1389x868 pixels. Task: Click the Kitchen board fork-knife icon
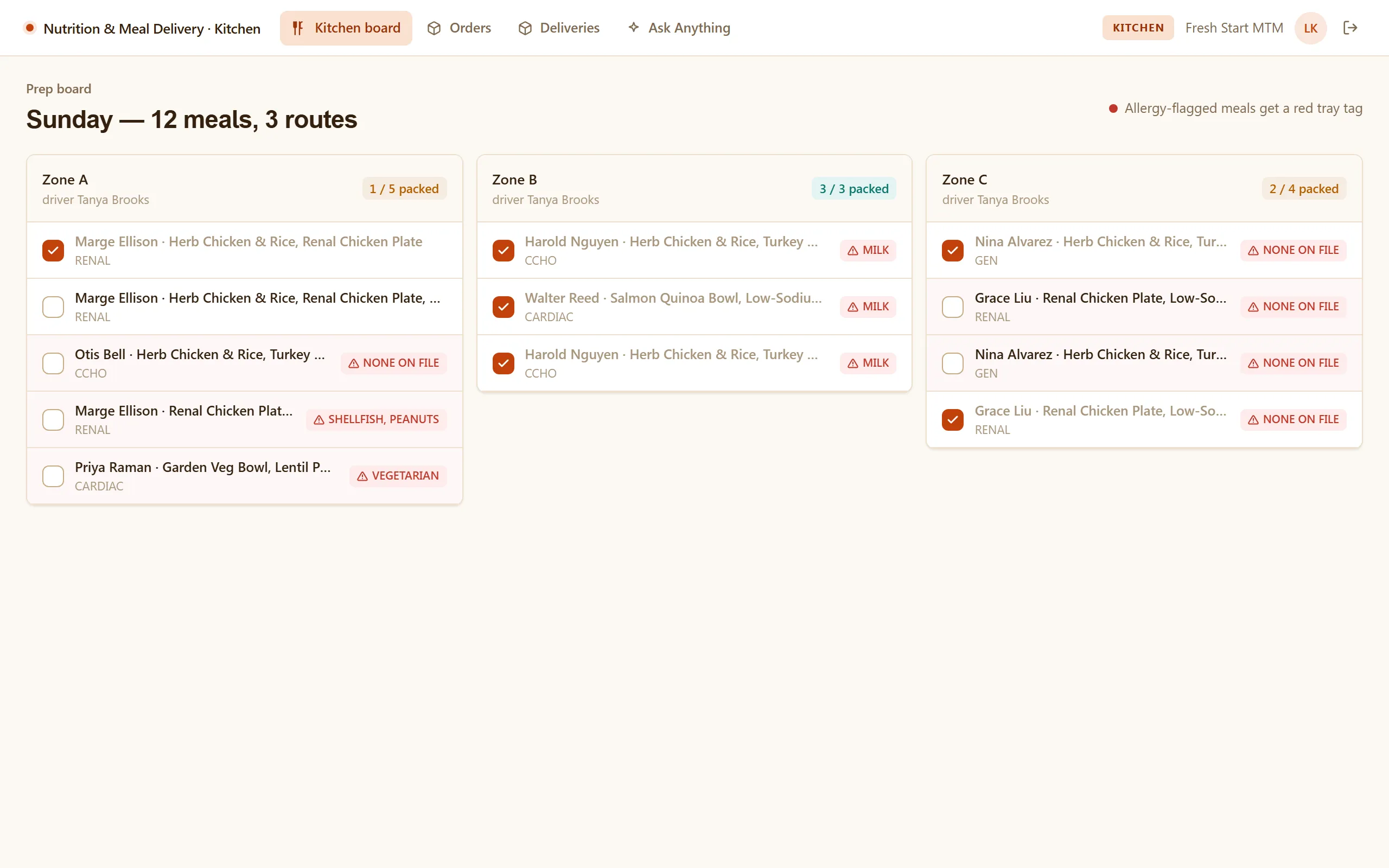tap(297, 28)
